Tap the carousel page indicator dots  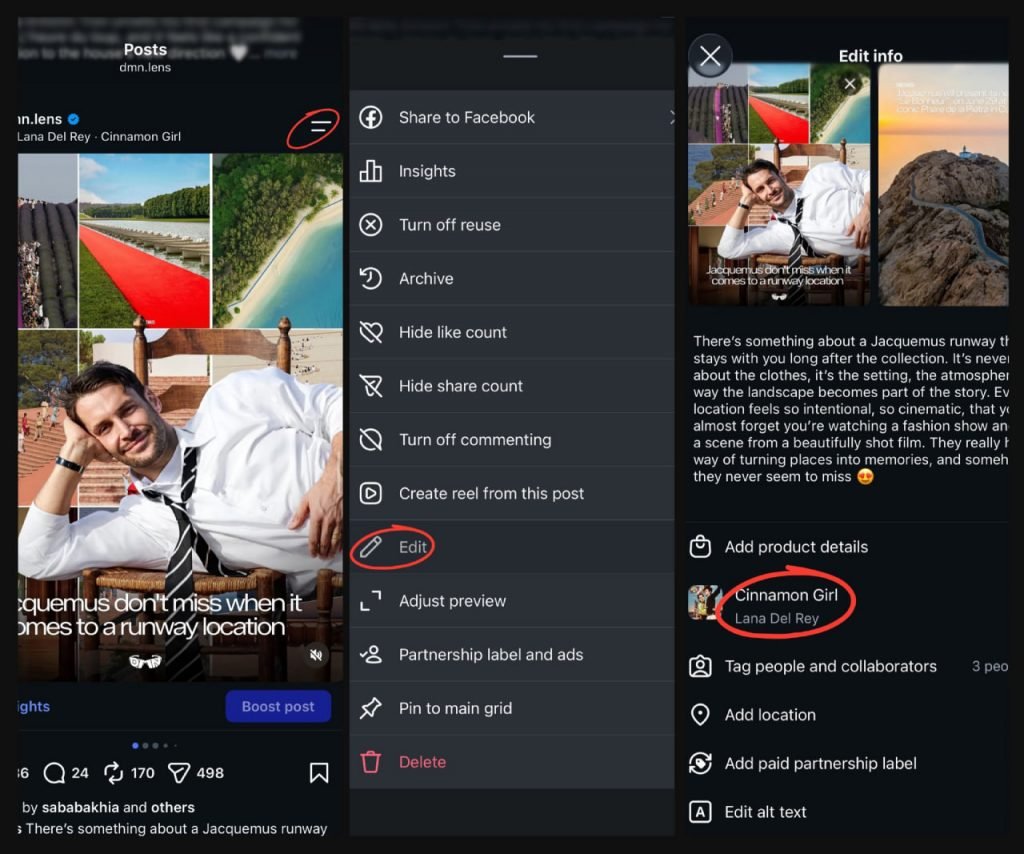[x=154, y=745]
